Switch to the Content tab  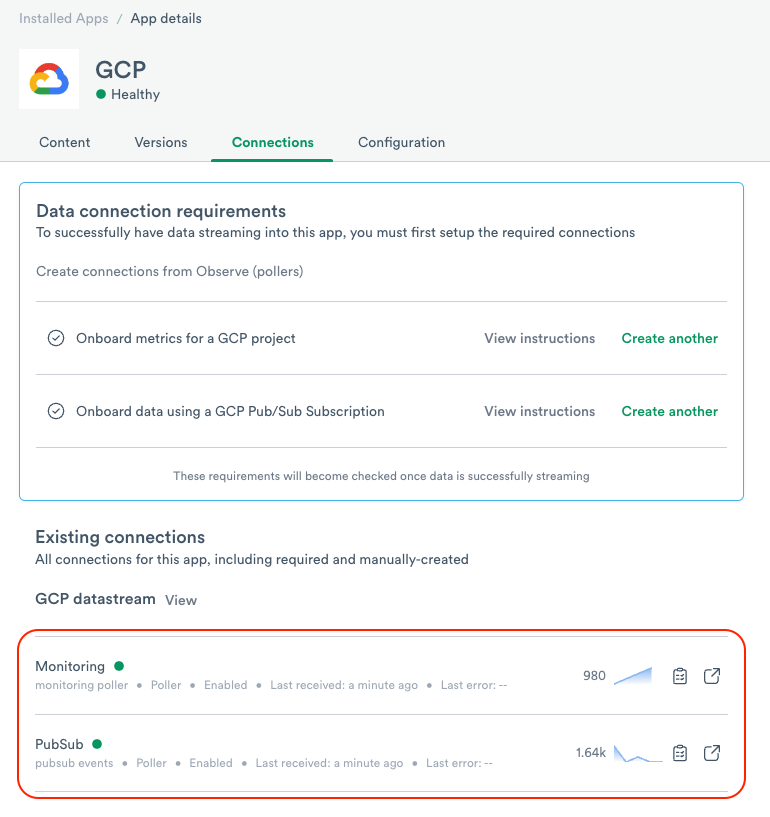[x=65, y=142]
